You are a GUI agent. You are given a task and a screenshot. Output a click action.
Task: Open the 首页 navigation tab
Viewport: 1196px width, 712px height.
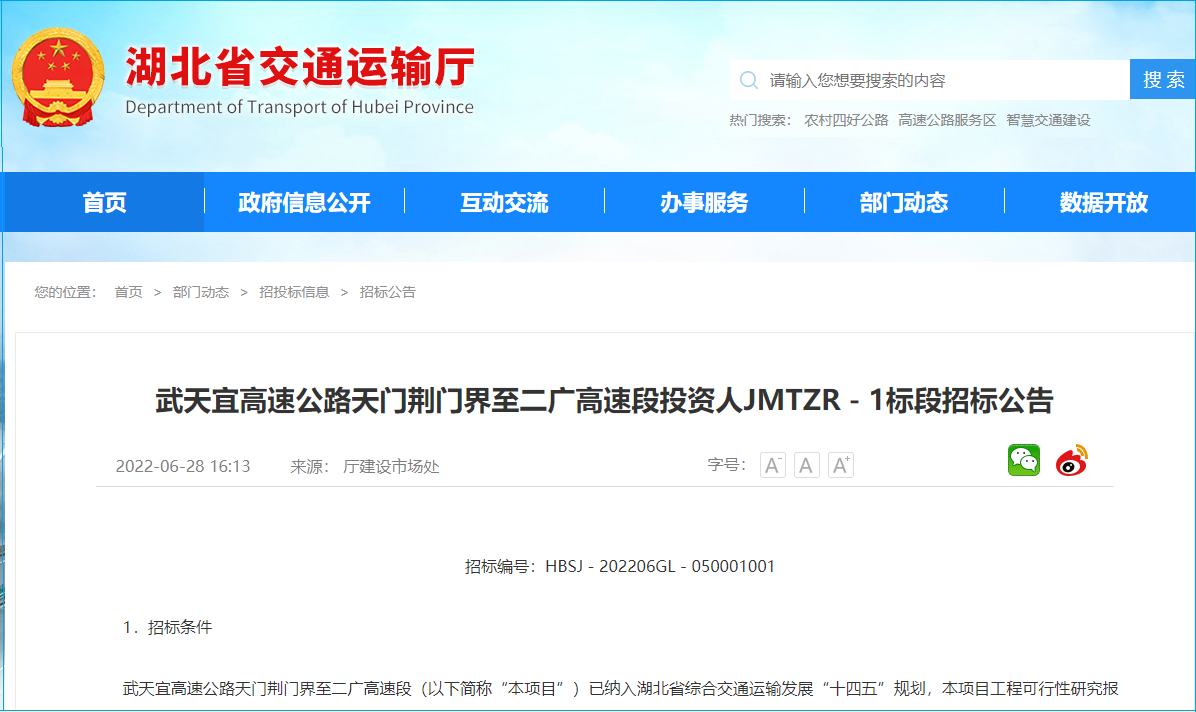coord(104,203)
